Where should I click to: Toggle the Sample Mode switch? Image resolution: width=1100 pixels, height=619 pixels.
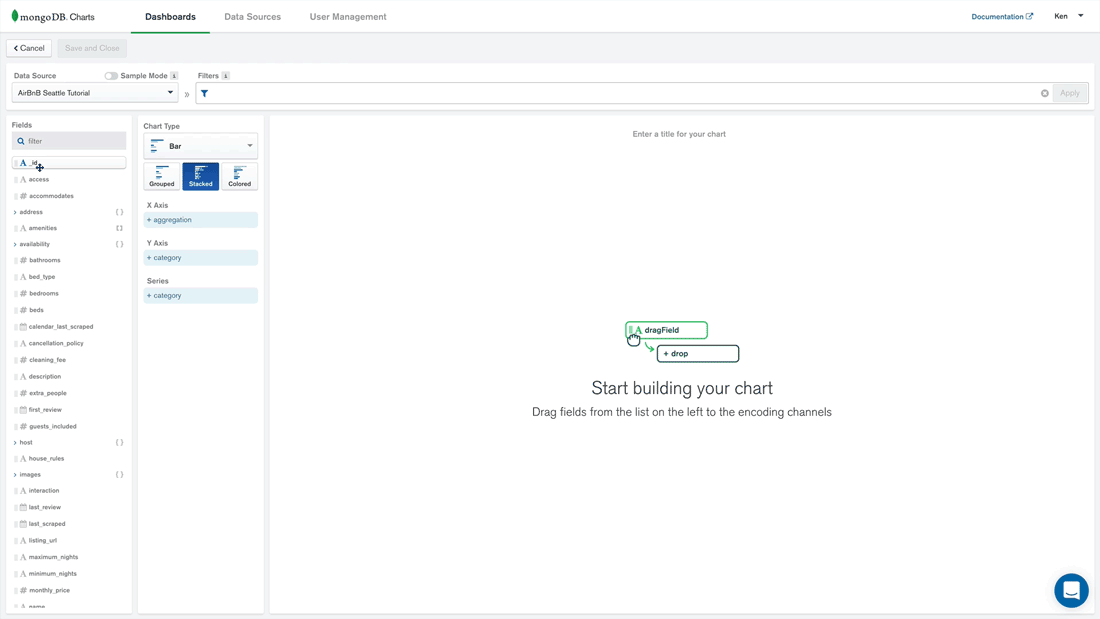111,76
